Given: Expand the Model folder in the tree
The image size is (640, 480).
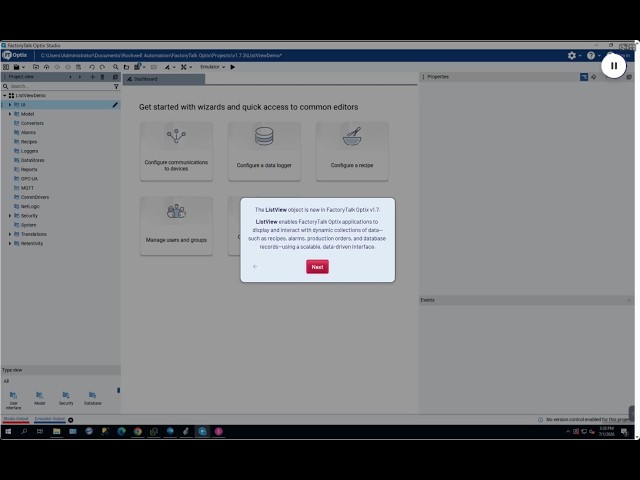Looking at the screenshot, I should [x=10, y=114].
